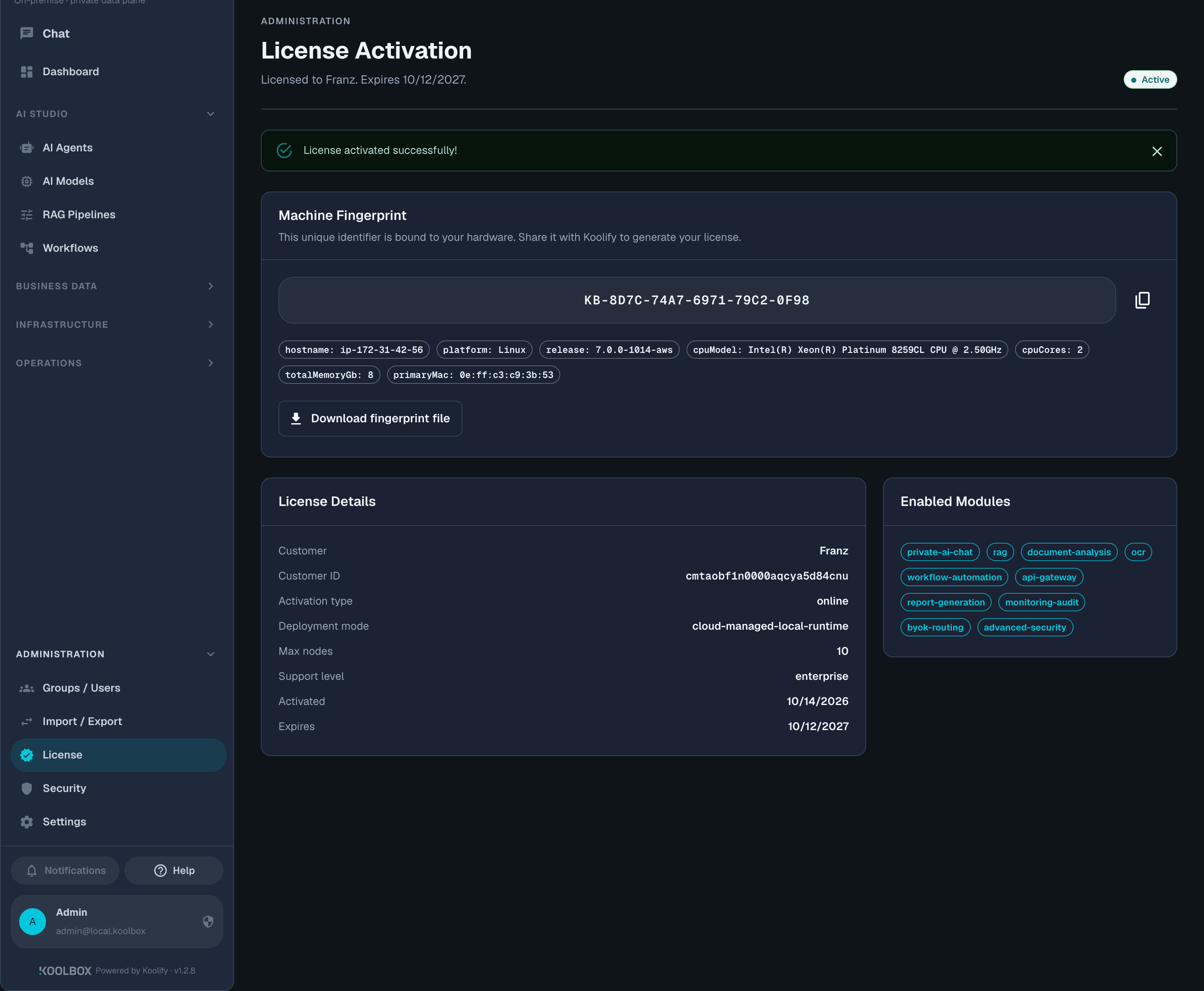This screenshot has width=1204, height=991.
Task: Click the Groups / Users people icon
Action: point(26,688)
